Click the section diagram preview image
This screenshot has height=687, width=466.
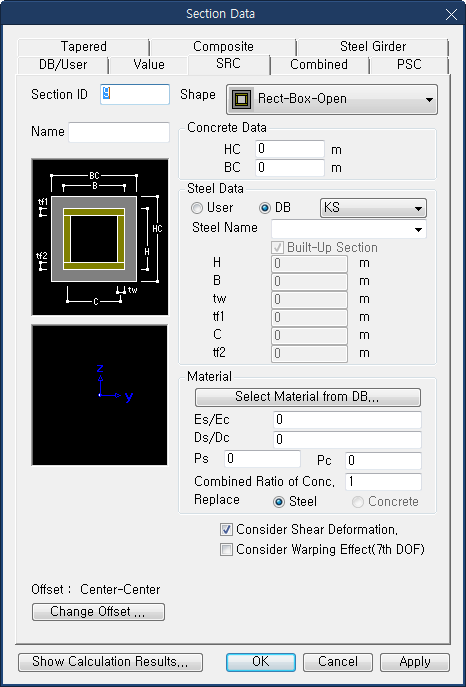[x=100, y=237]
